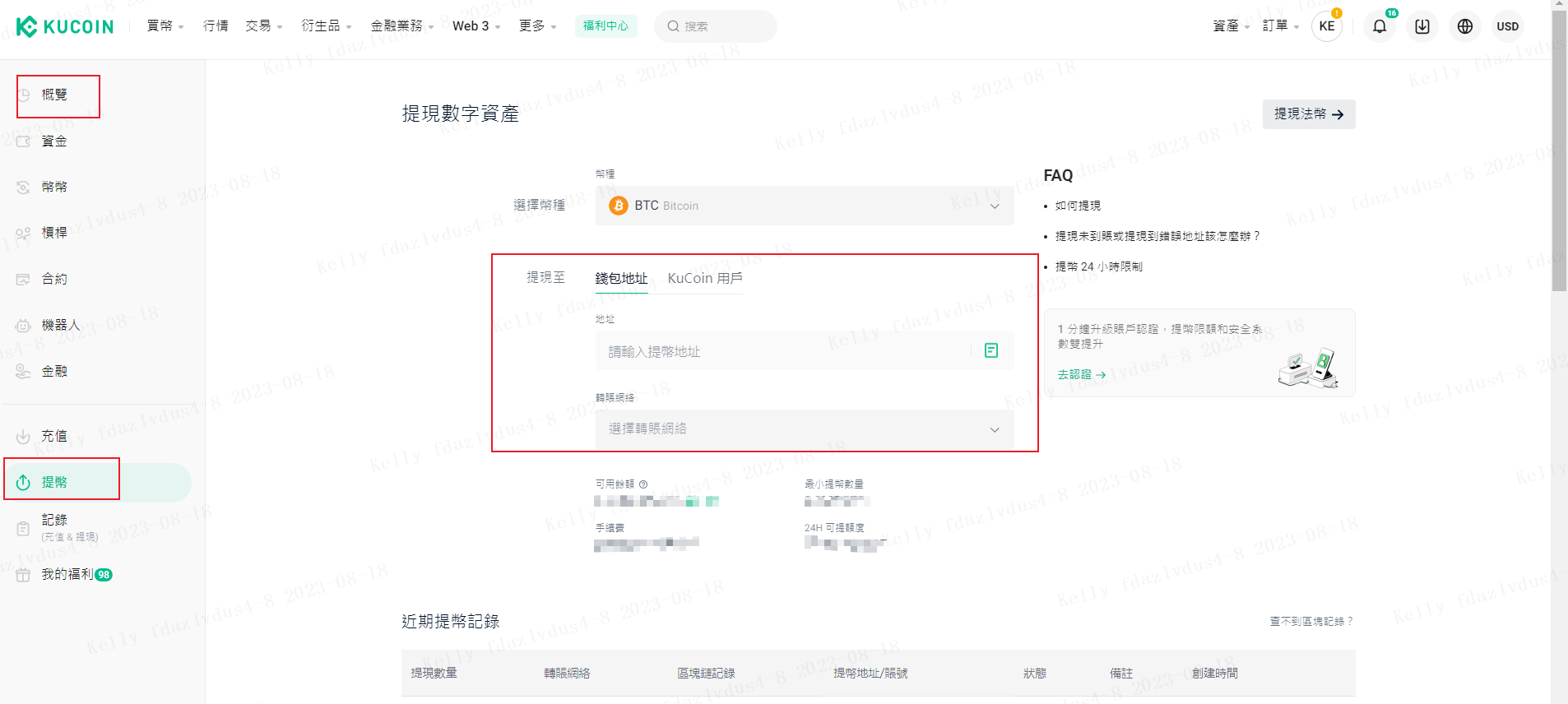Click the USD currency selector
This screenshot has width=1568, height=704.
(1508, 26)
